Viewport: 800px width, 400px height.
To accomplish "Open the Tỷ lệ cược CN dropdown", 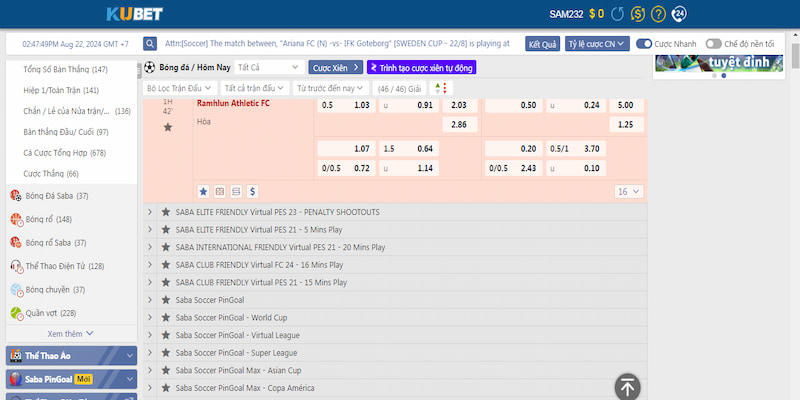I will pyautogui.click(x=597, y=44).
